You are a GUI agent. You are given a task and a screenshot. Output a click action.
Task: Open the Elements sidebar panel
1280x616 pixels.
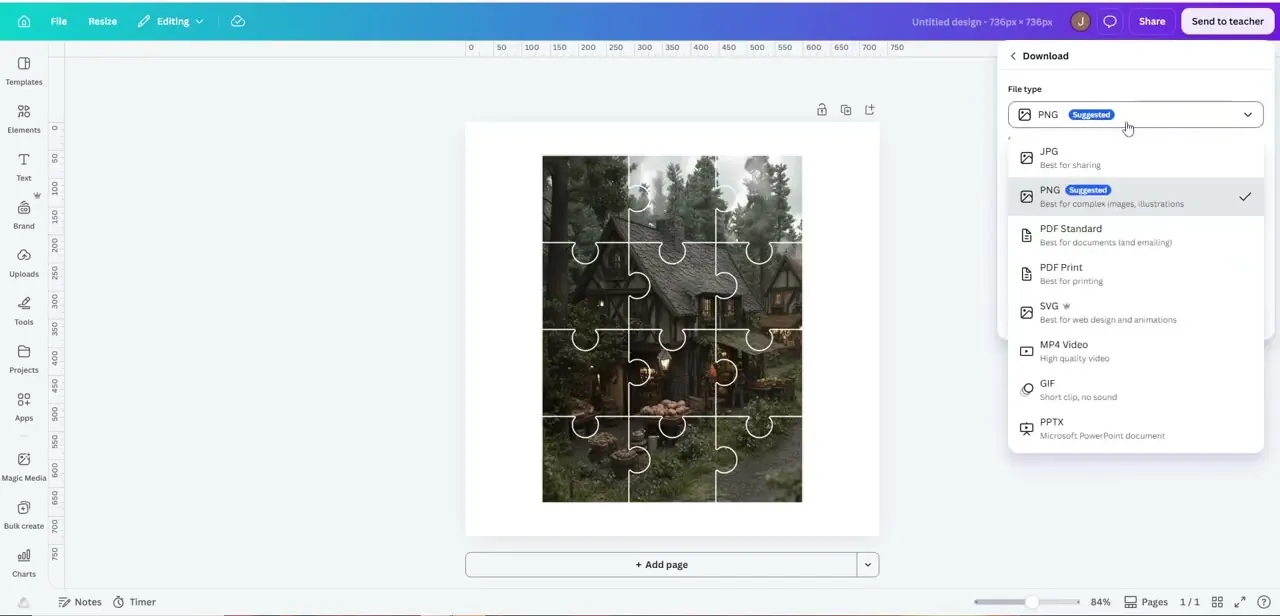coord(24,119)
